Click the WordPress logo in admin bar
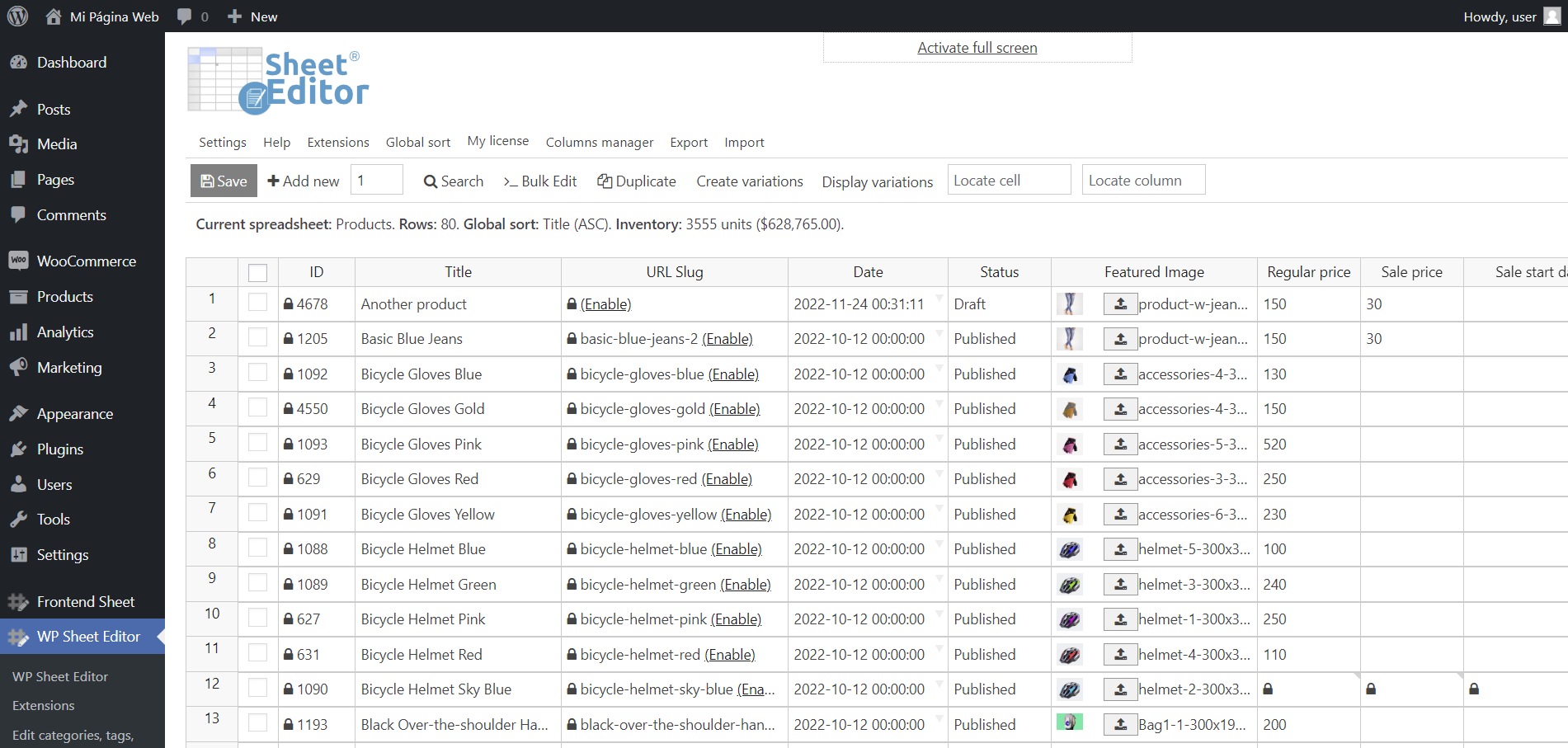1568x748 pixels. (x=17, y=16)
